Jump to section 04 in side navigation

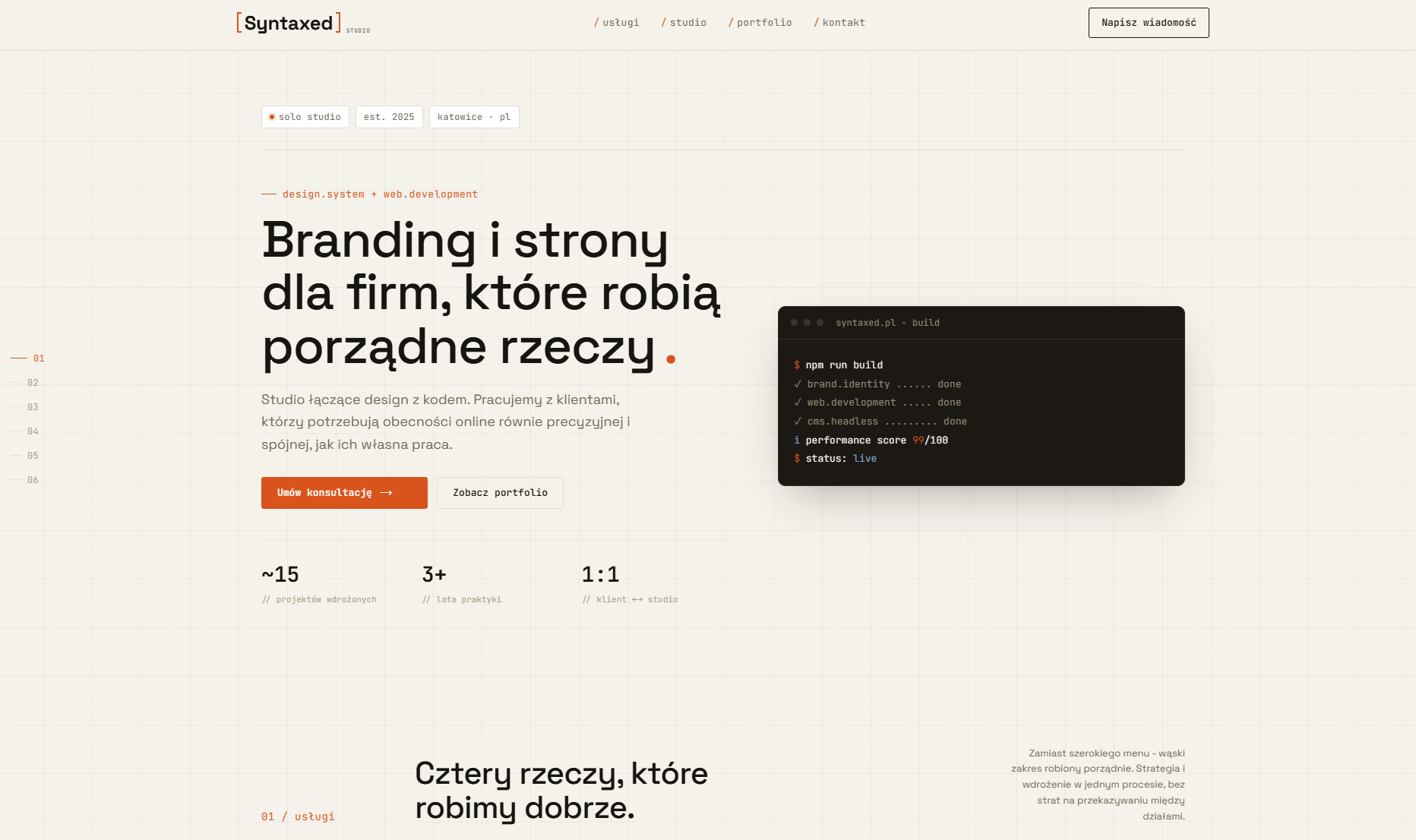click(x=25, y=431)
